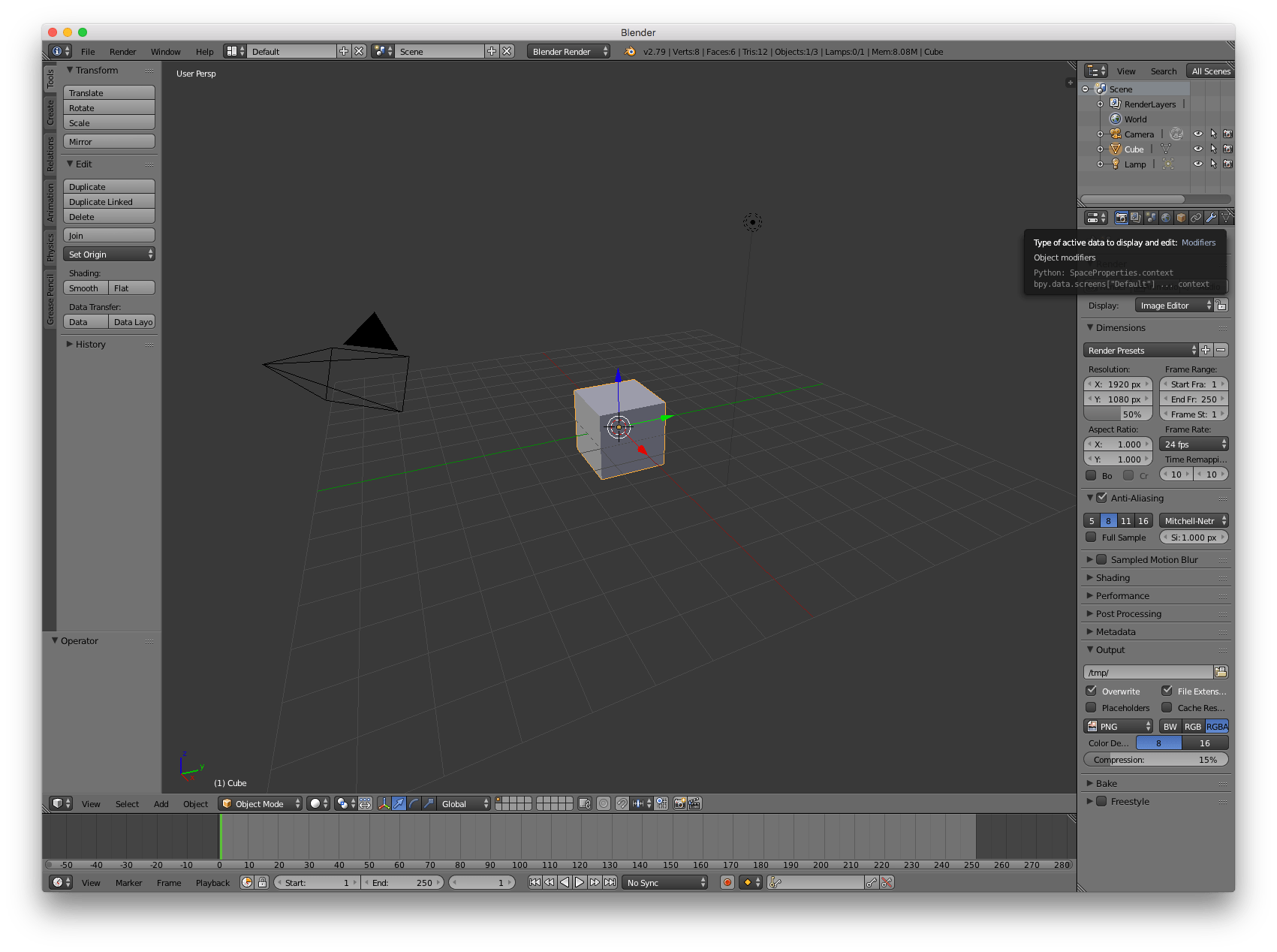Switch to the Create tab in Tool Shelf
Viewport: 1277px width, 952px height.
tap(49, 113)
